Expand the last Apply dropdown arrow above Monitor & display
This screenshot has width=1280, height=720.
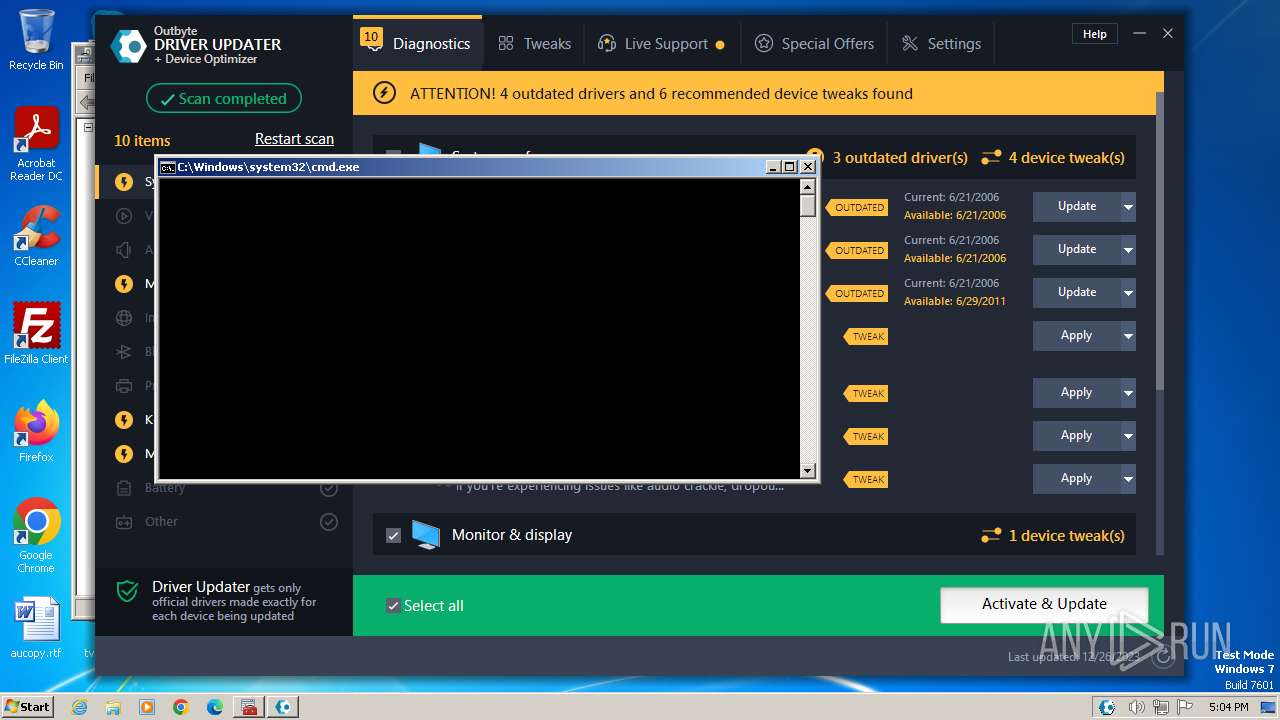point(1128,479)
